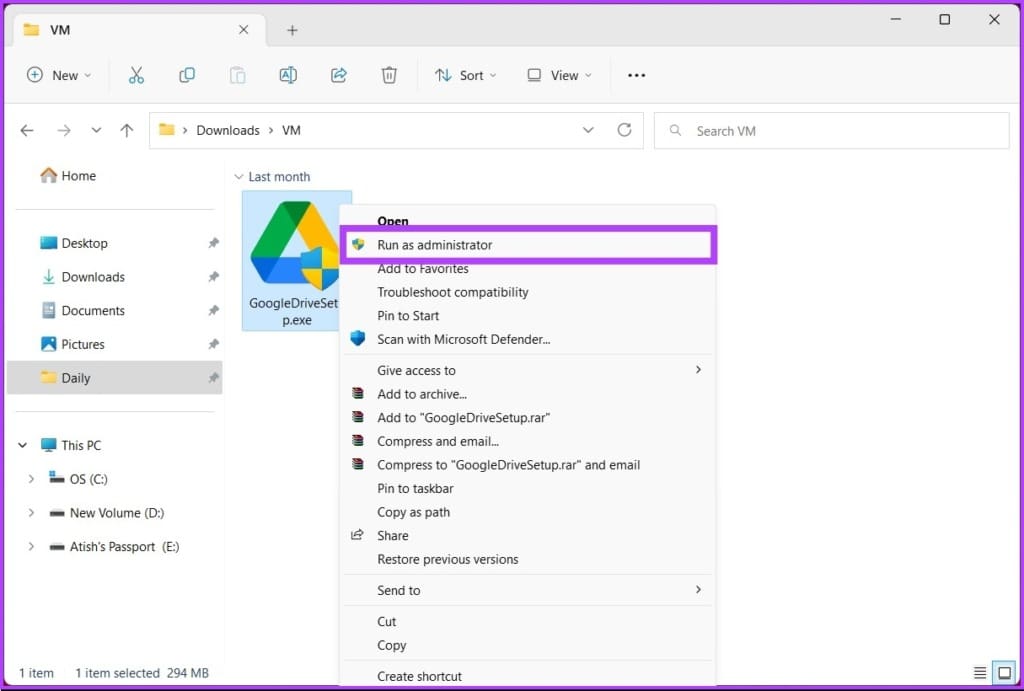
Task: Open the New dropdown menu
Action: click(x=59, y=75)
